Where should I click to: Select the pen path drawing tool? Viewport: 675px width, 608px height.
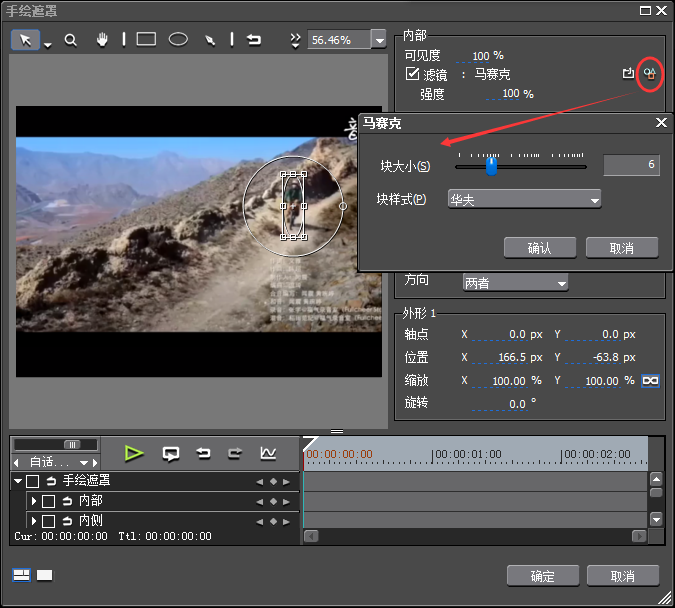(x=209, y=40)
